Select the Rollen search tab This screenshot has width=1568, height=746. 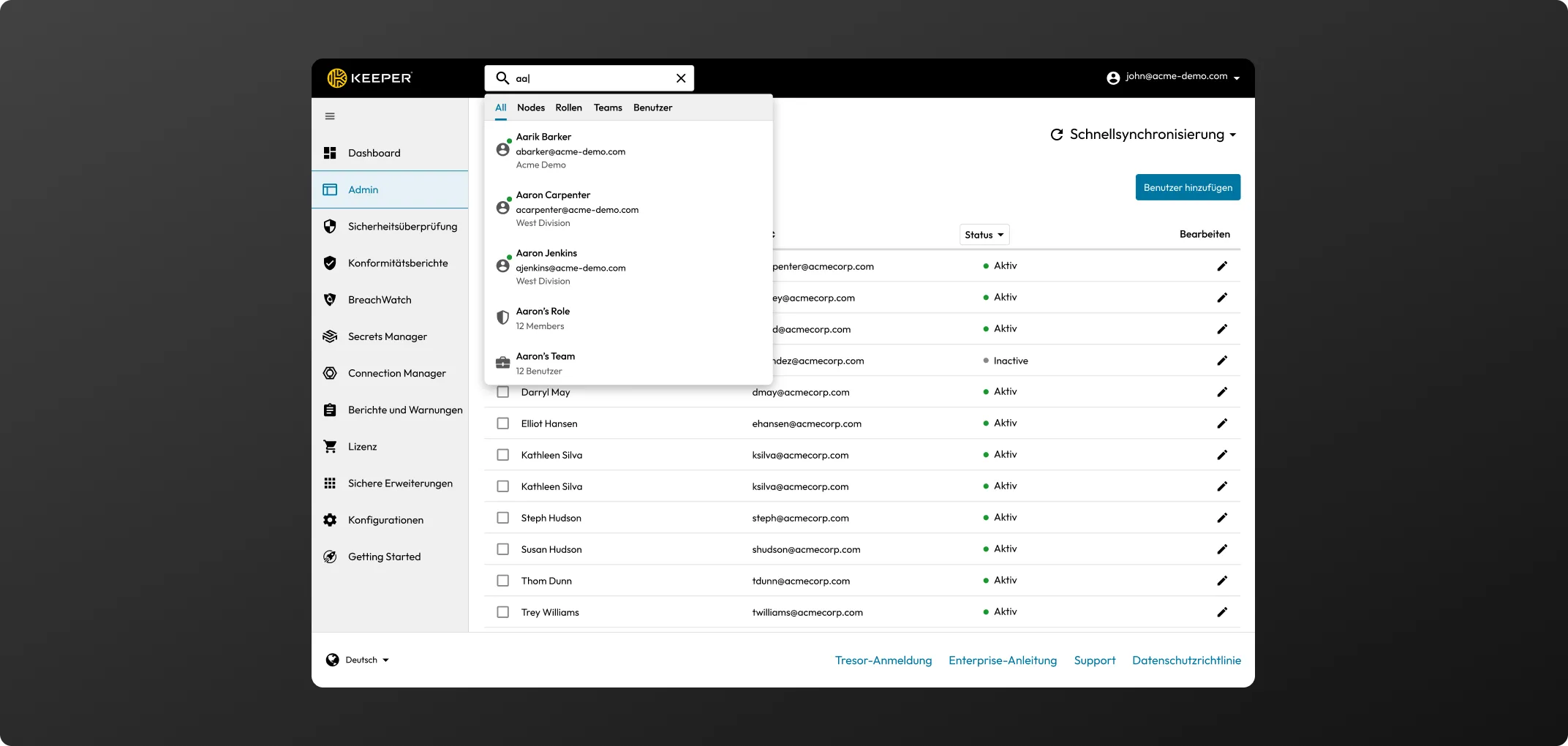click(x=569, y=108)
